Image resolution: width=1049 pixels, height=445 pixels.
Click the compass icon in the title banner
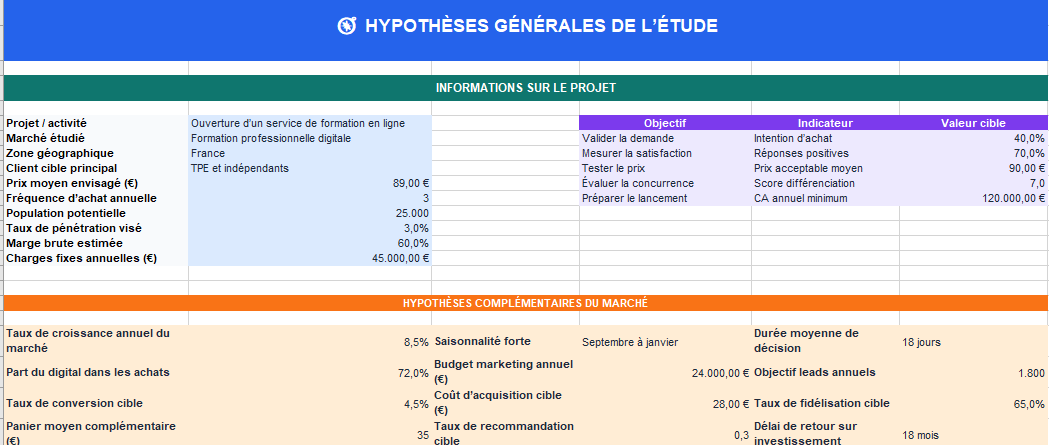click(x=347, y=26)
